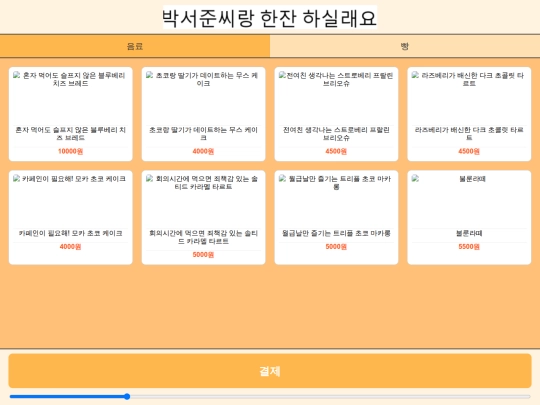Click the 4500원 price of 다크 초콜릿 타르트
540x405 pixels.
469,151
